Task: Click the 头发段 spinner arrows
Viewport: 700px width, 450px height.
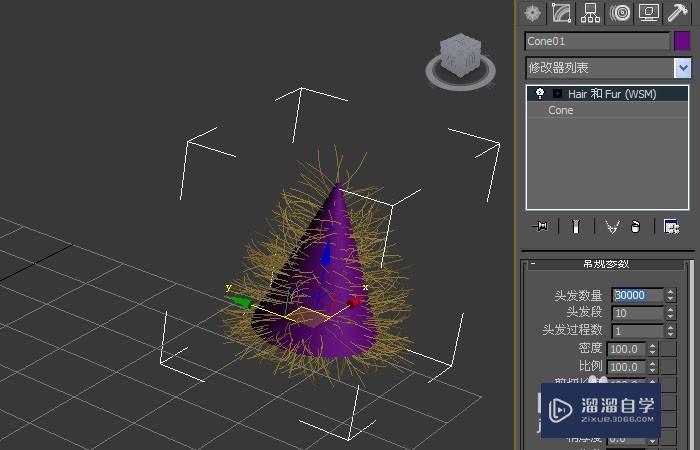Action: 671,313
